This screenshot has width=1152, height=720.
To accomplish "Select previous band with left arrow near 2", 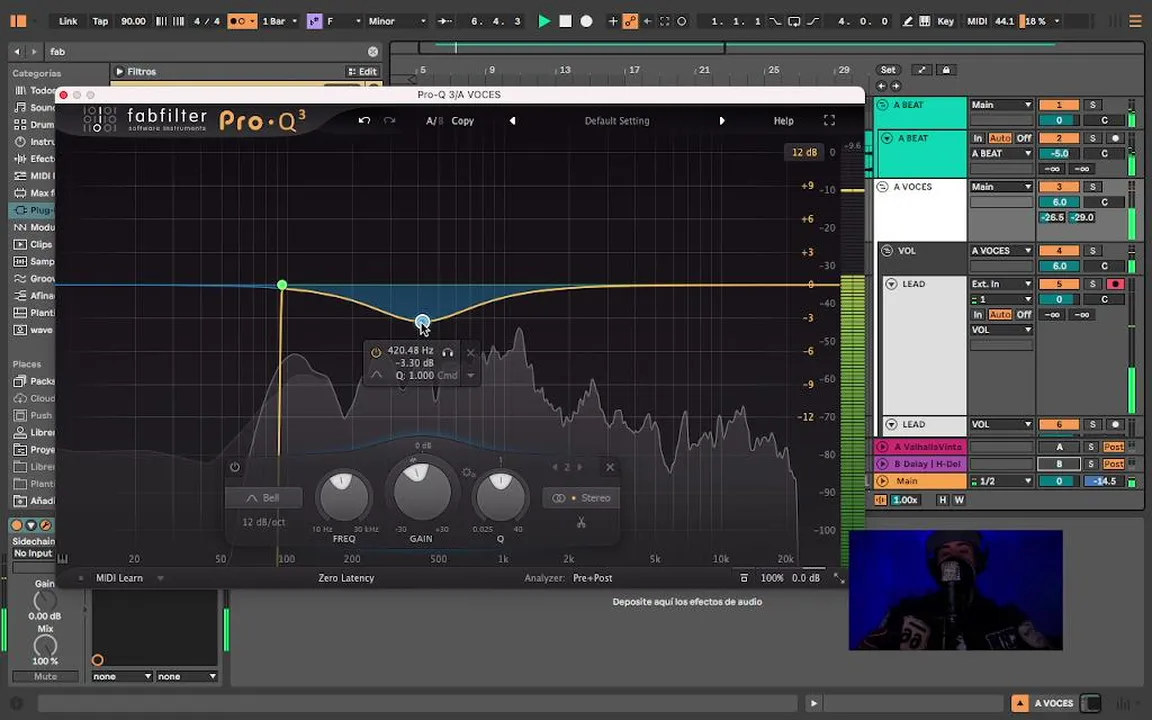I will (x=555, y=467).
